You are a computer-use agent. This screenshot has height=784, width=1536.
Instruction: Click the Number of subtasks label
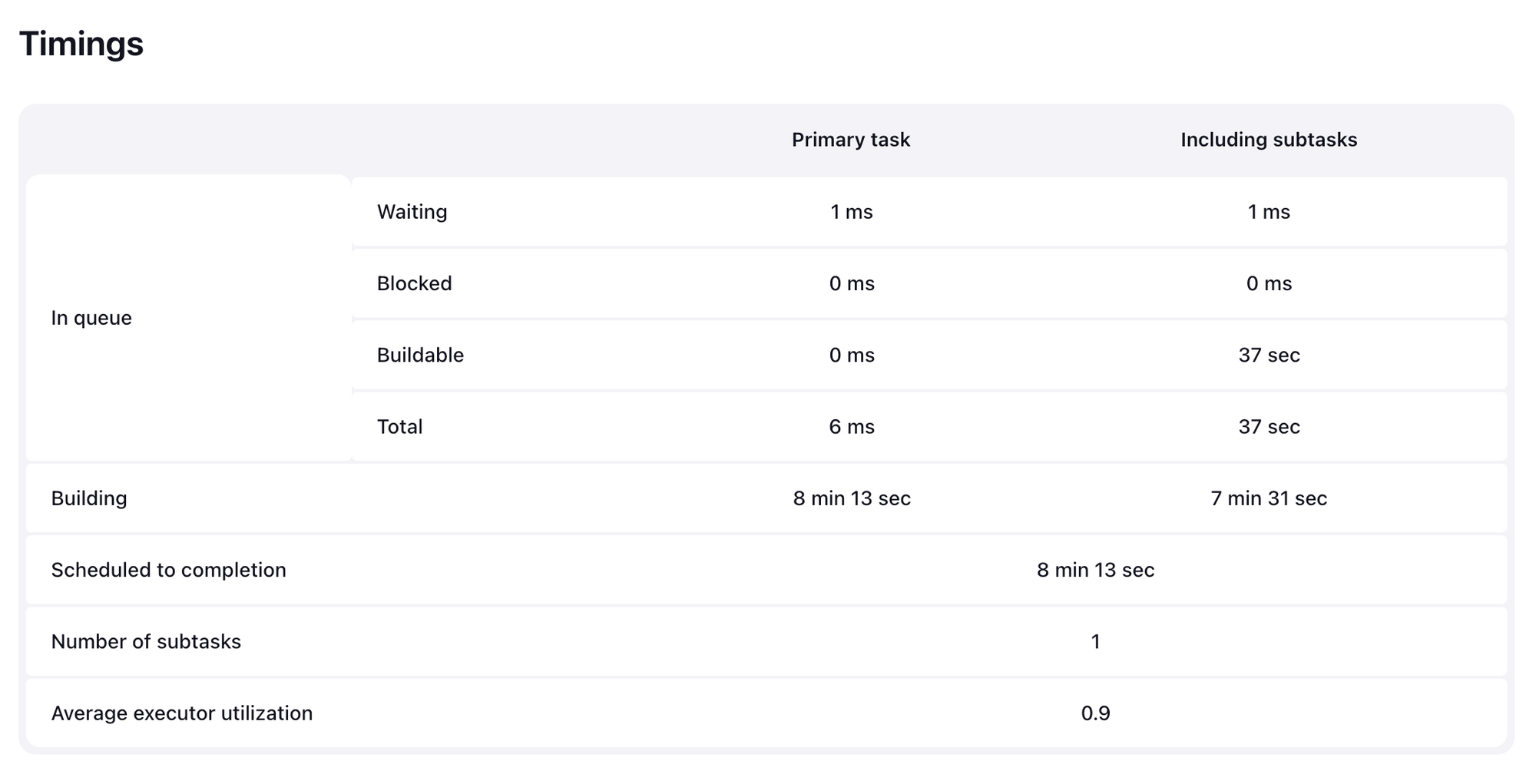[146, 642]
